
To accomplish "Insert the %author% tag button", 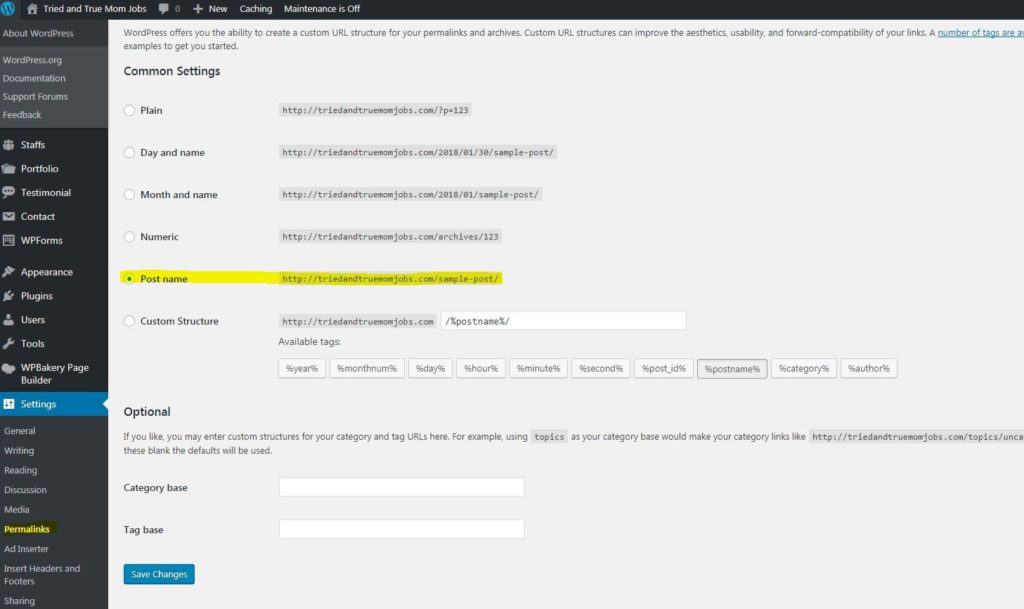I will pos(869,368).
